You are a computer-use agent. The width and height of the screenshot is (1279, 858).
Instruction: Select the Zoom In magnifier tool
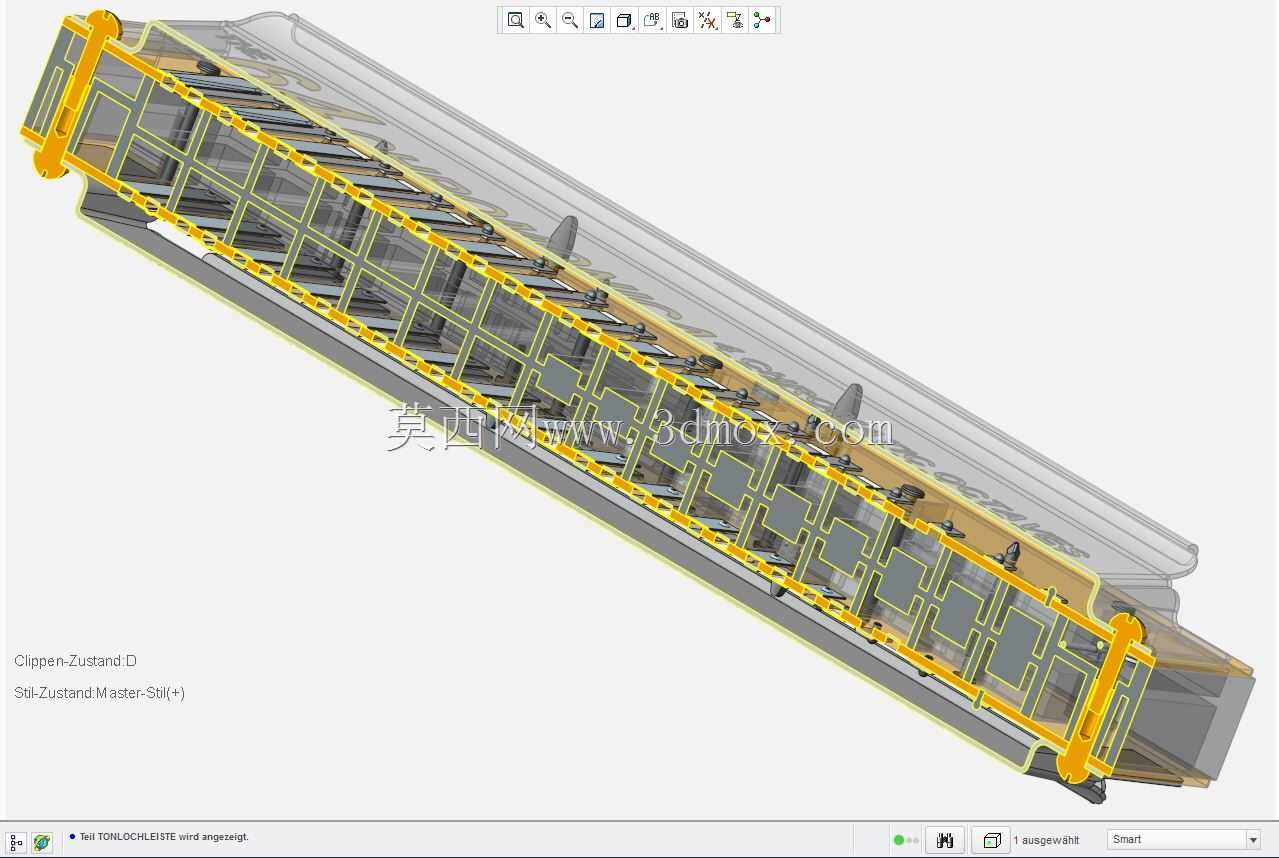(543, 20)
